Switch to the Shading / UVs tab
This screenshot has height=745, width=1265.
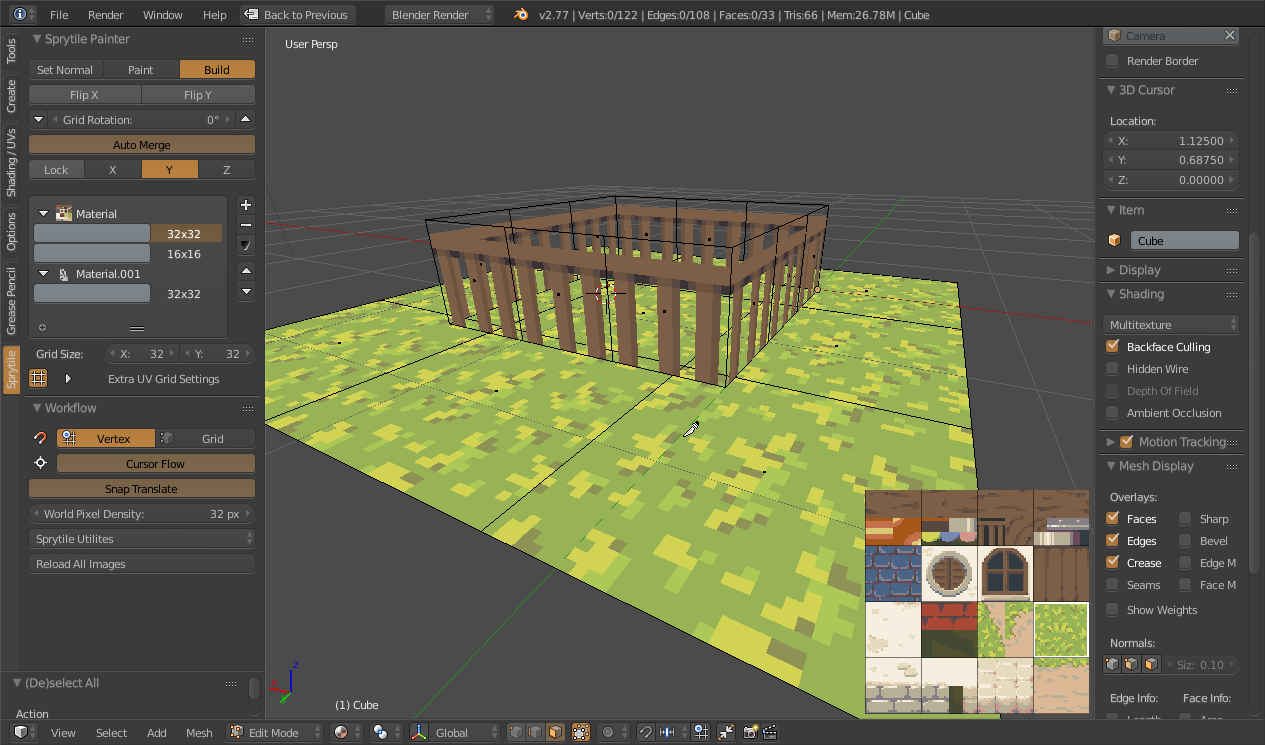pos(12,162)
